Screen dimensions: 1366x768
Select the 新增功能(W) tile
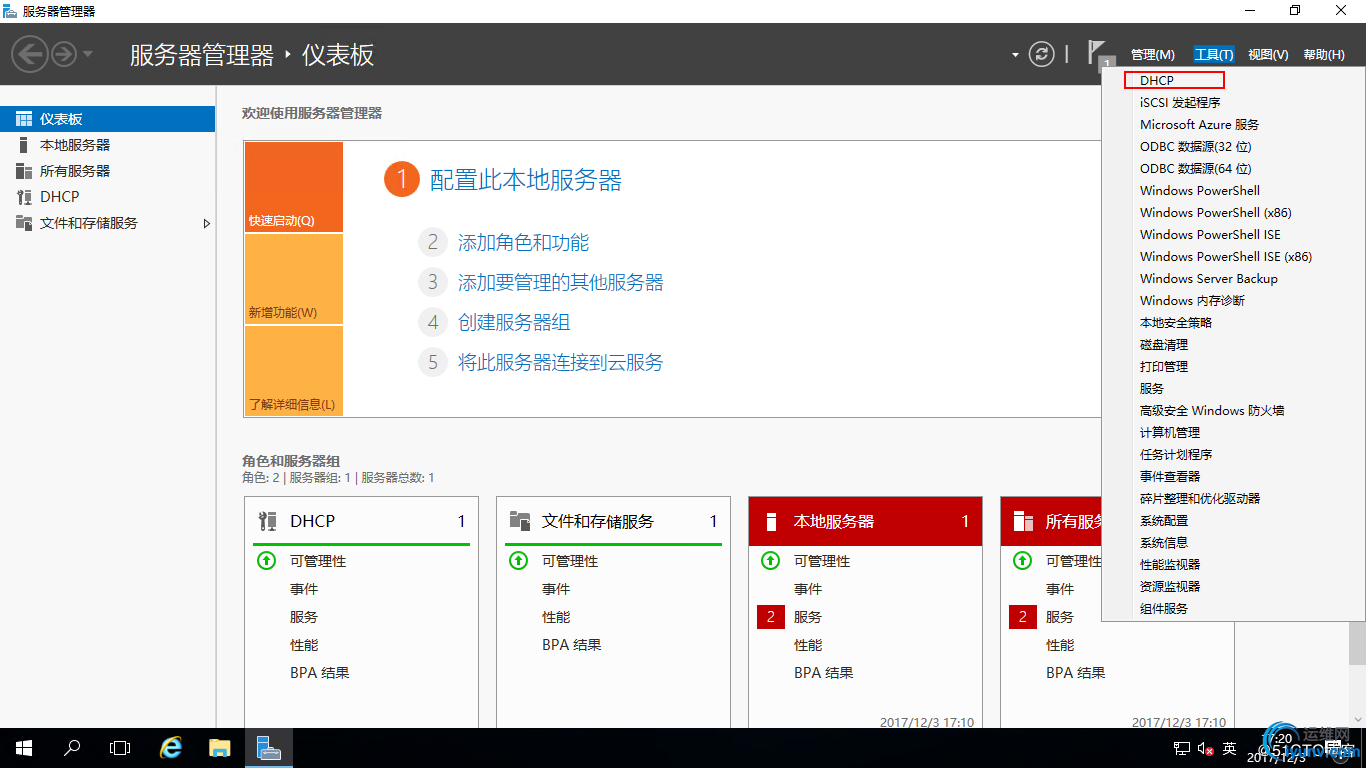pyautogui.click(x=293, y=279)
